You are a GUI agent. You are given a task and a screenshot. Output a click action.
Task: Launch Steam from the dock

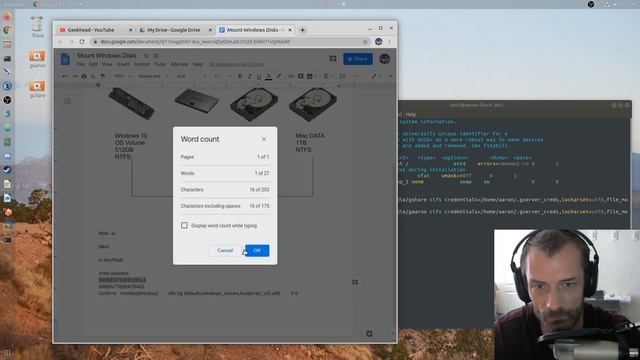[7, 170]
